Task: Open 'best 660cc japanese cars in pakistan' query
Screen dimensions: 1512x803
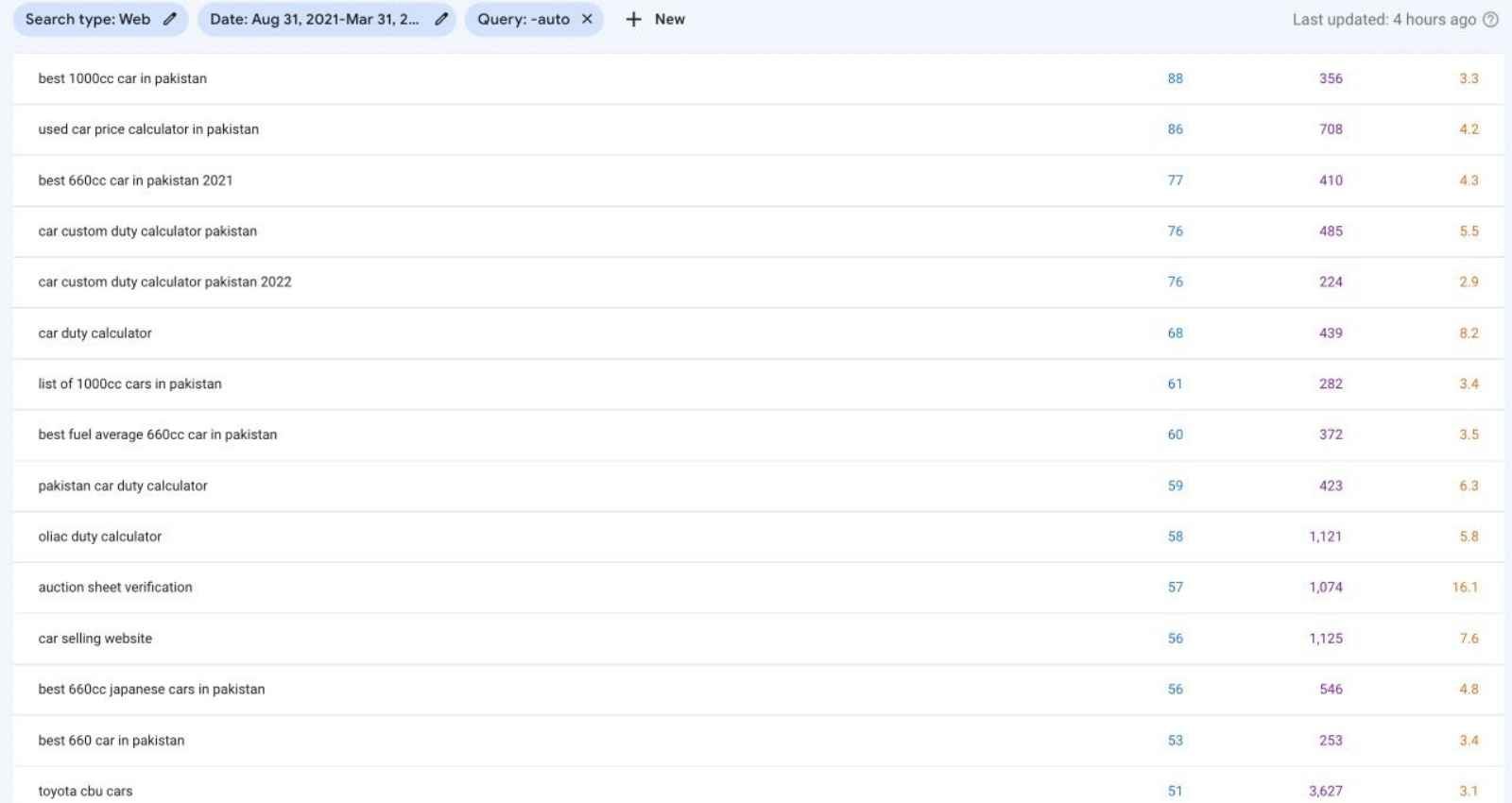Action: point(151,690)
